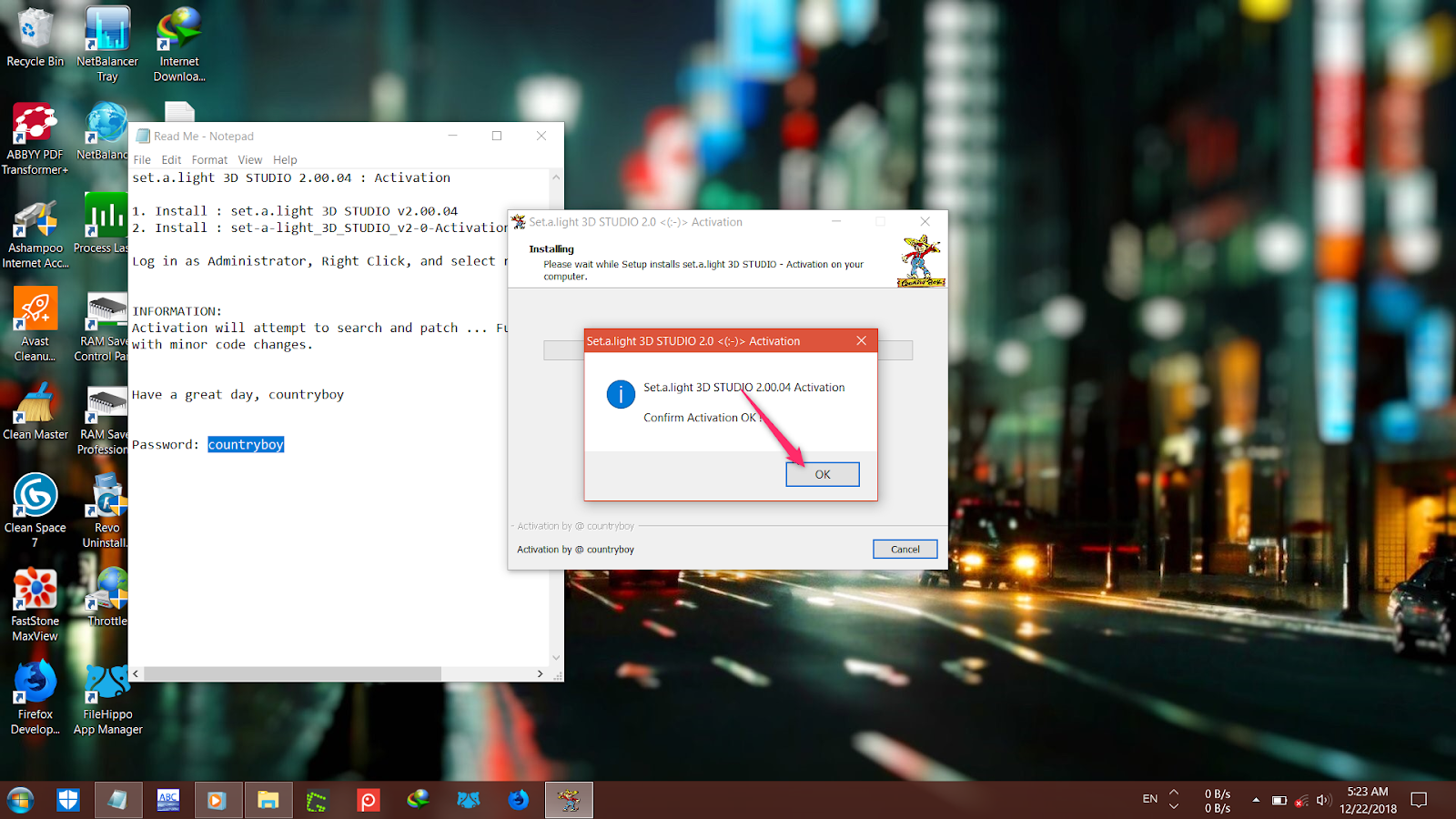
Task: Select the Clean Space 7 desktop icon
Action: (x=35, y=510)
